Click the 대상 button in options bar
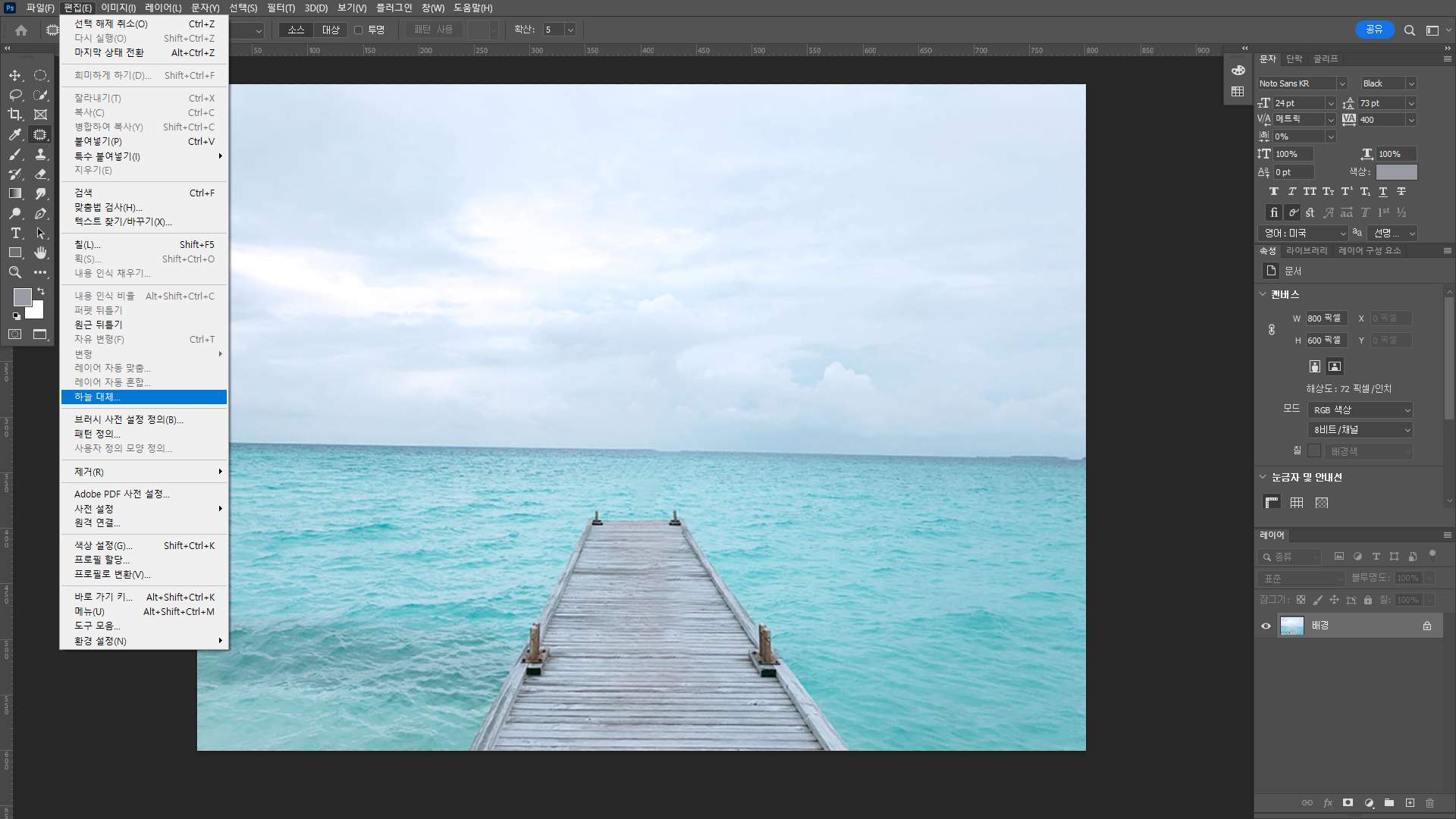 point(331,30)
